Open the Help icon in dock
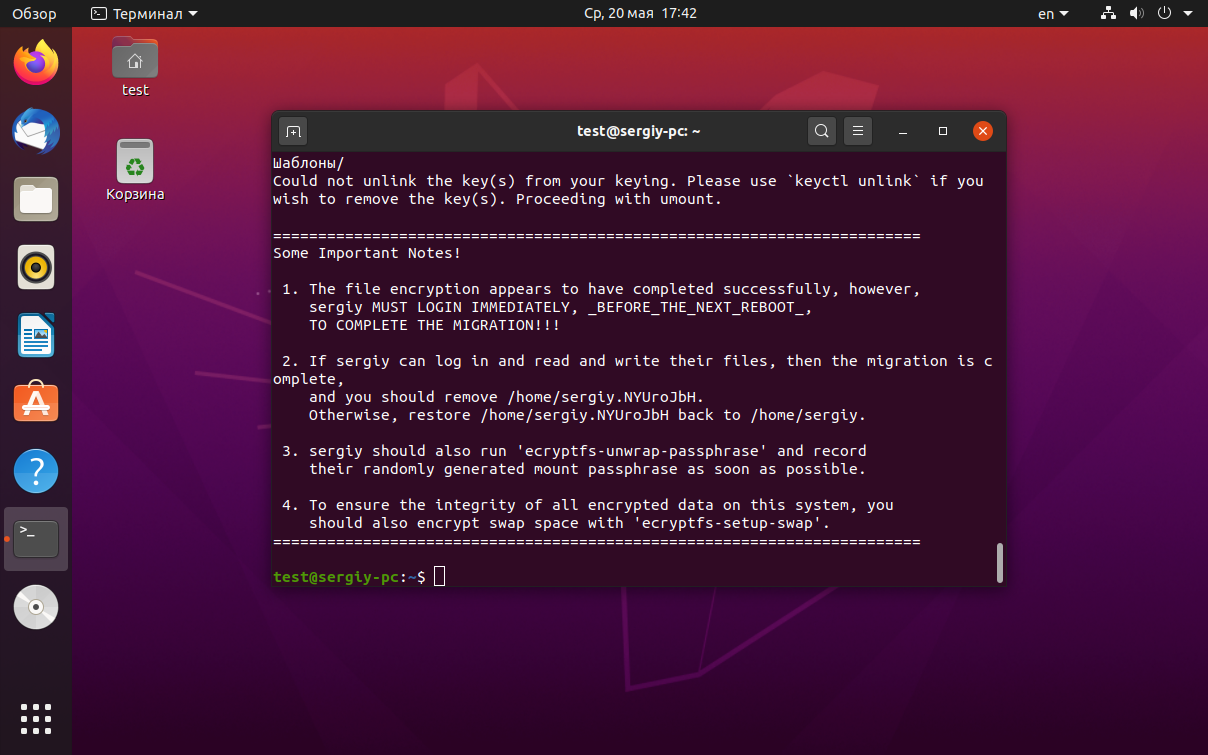The height and width of the screenshot is (755, 1208). 36,471
